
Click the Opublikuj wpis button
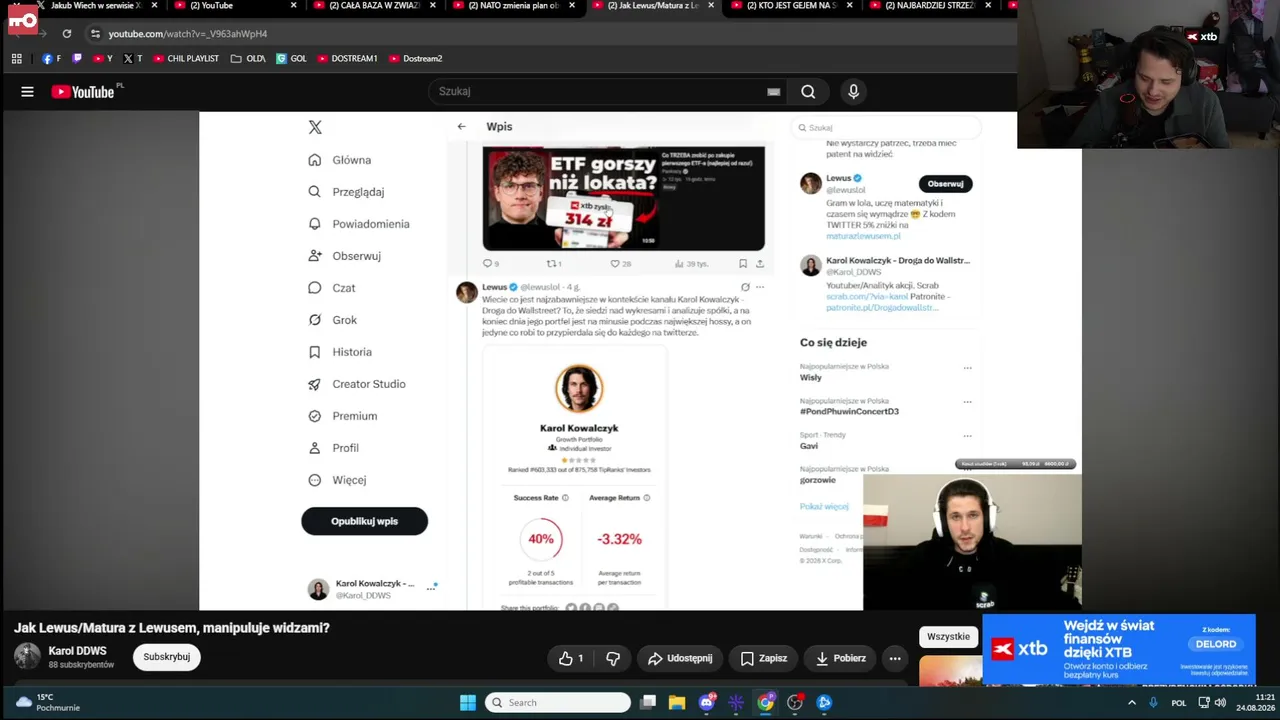(x=364, y=521)
